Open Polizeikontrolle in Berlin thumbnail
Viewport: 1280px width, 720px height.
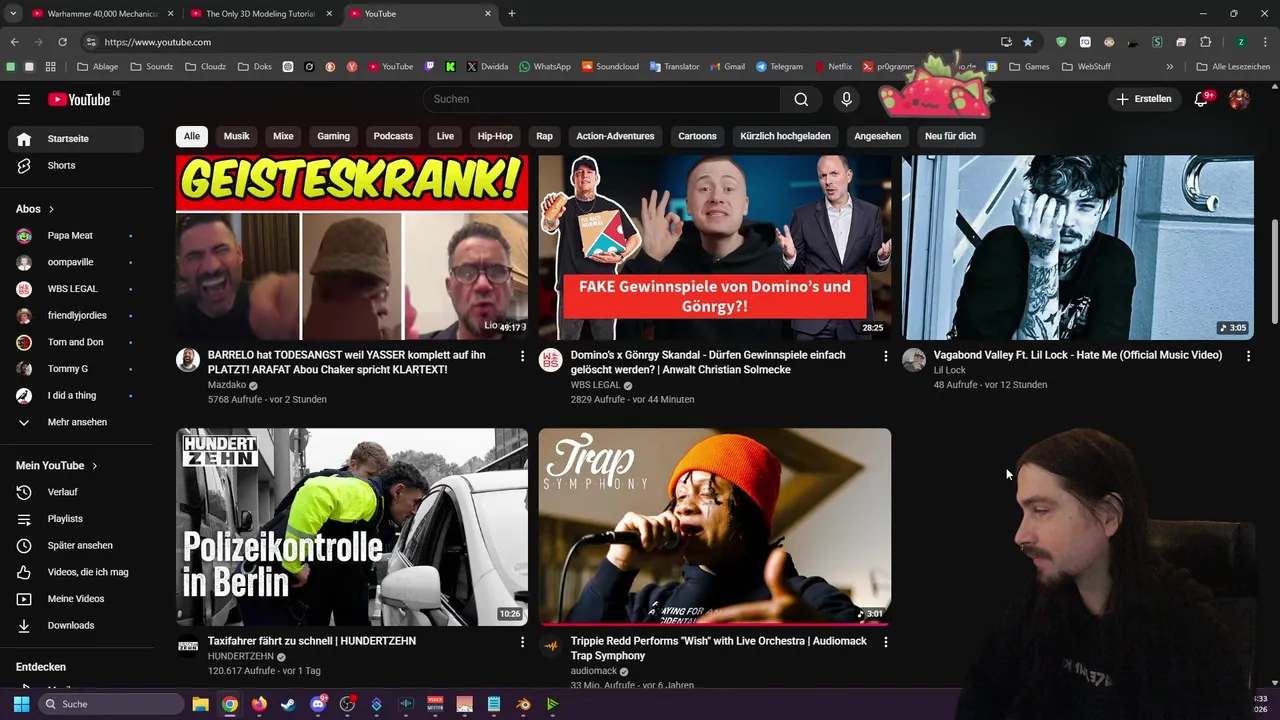(x=352, y=527)
